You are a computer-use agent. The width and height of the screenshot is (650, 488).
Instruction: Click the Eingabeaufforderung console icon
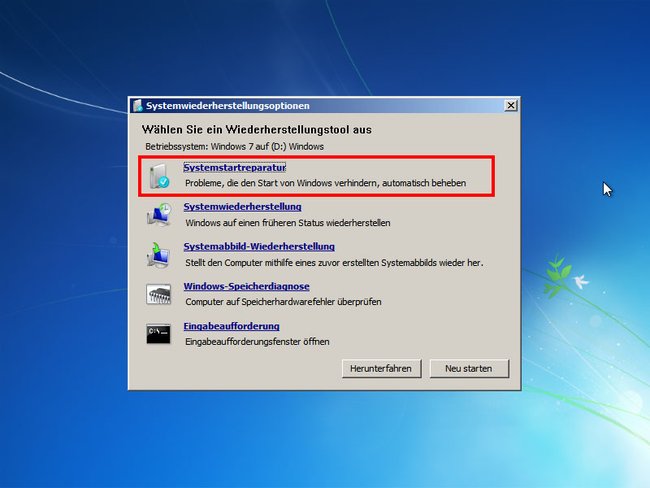pyautogui.click(x=158, y=334)
